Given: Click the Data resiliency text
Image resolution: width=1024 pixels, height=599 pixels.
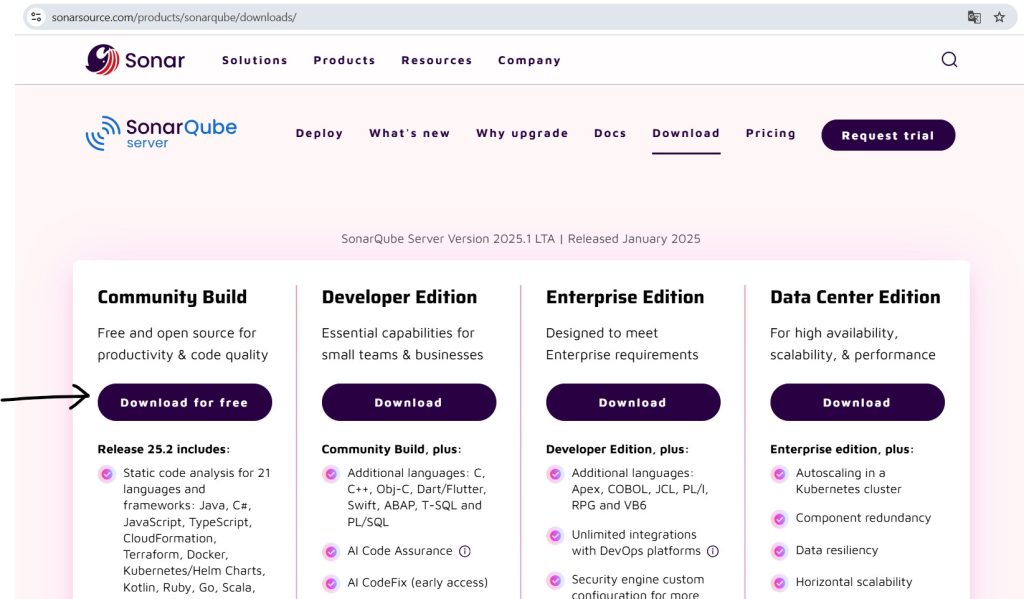Looking at the screenshot, I should tap(837, 550).
